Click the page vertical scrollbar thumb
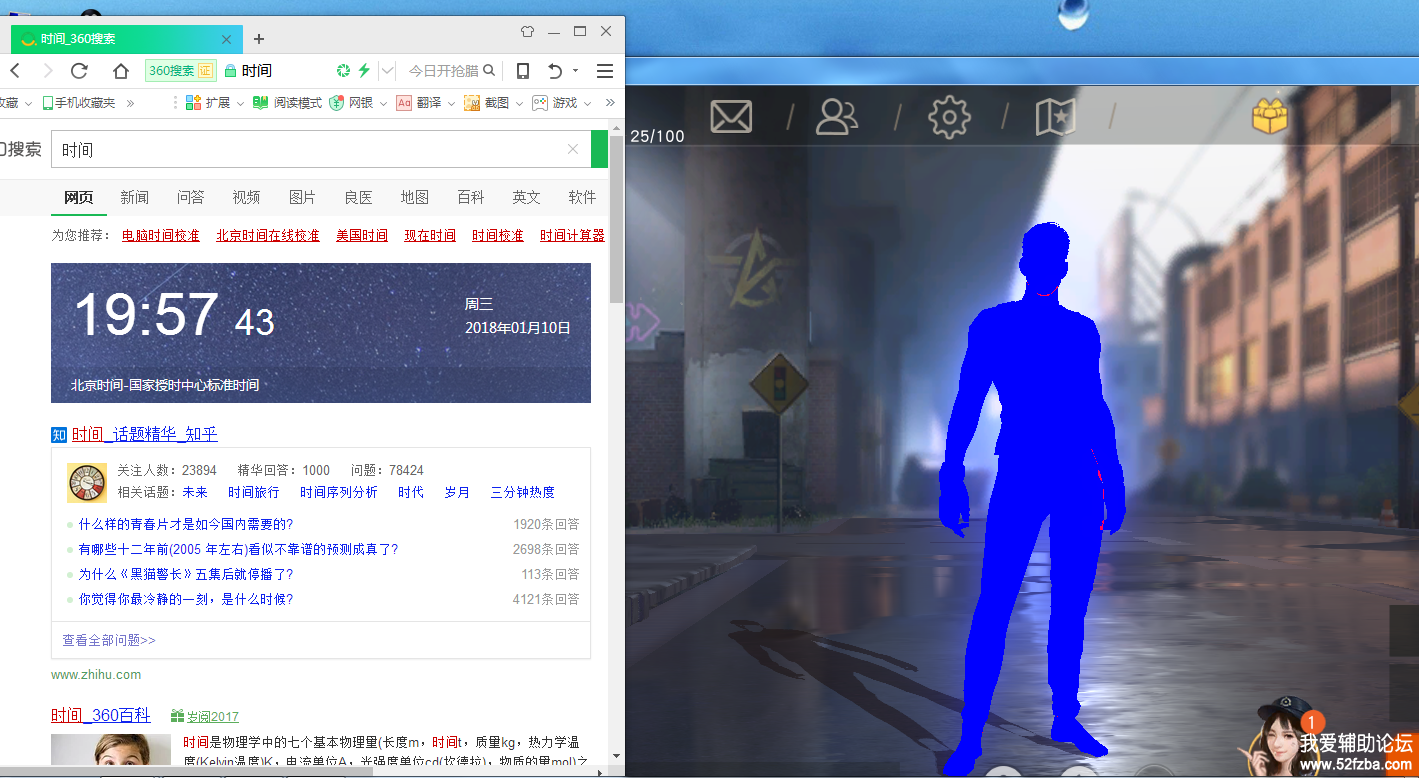The width and height of the screenshot is (1419, 778). [x=616, y=218]
